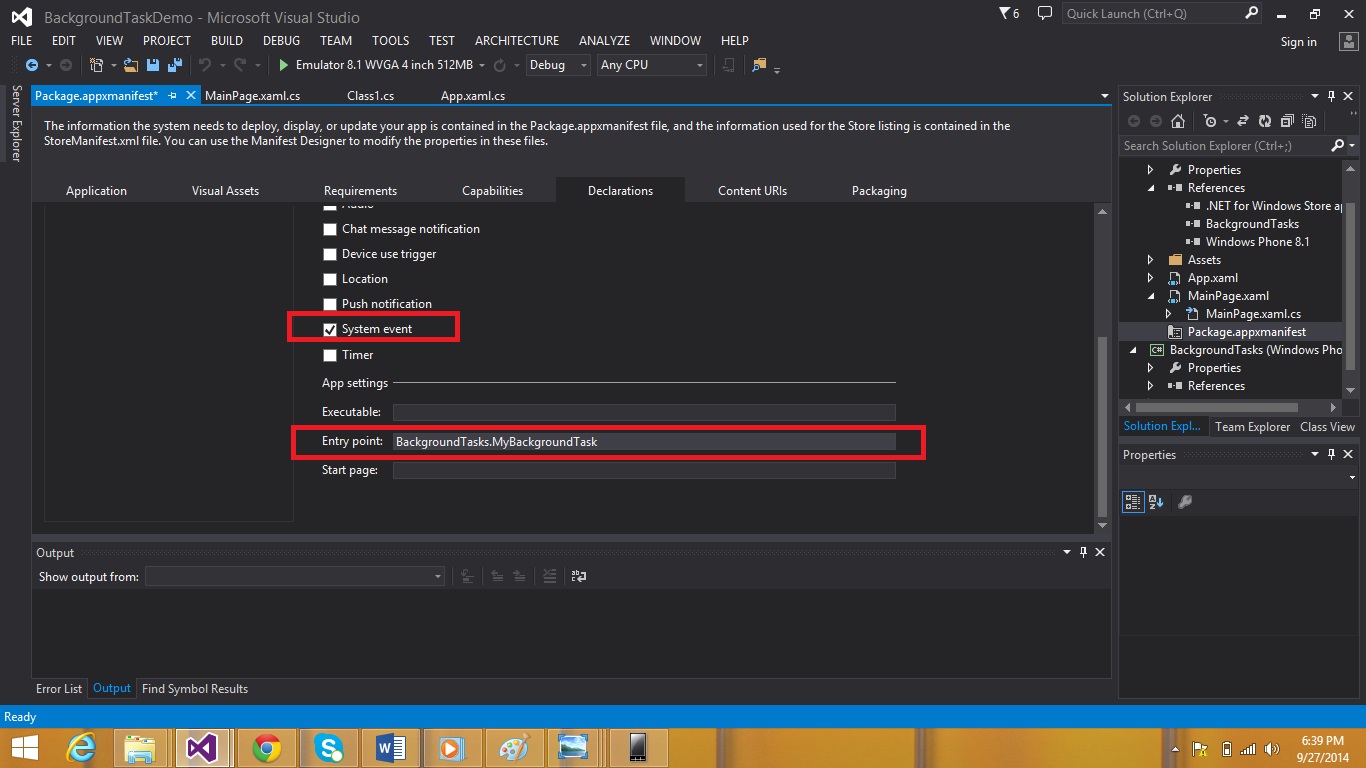Click the Show All Files icon
Screen dimensions: 1366x768
pos(1307,121)
